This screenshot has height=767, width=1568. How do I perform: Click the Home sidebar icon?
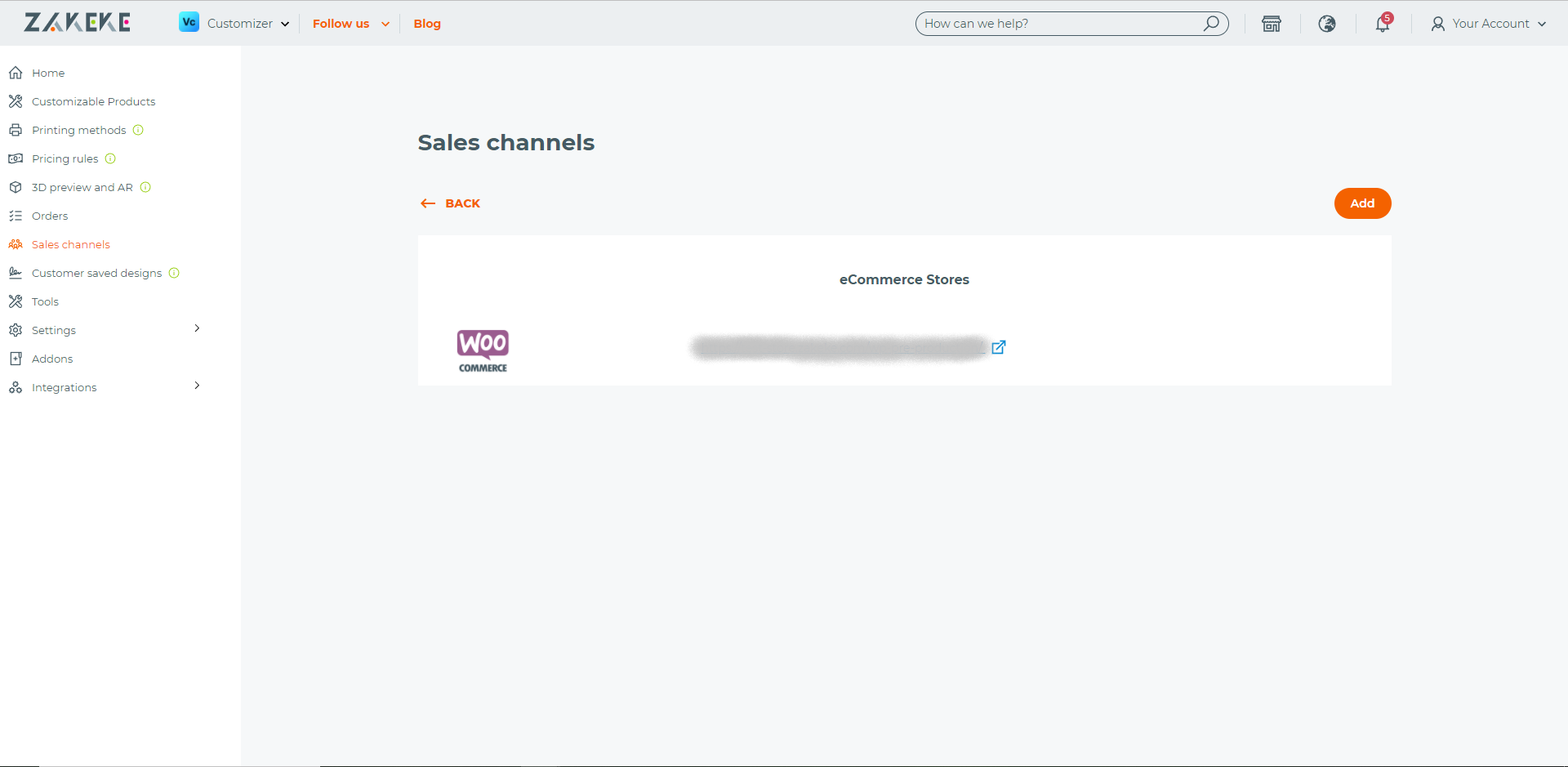[16, 73]
